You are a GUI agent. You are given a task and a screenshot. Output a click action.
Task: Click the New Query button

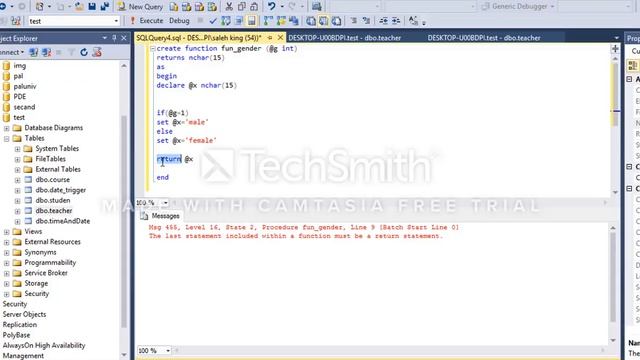point(140,7)
